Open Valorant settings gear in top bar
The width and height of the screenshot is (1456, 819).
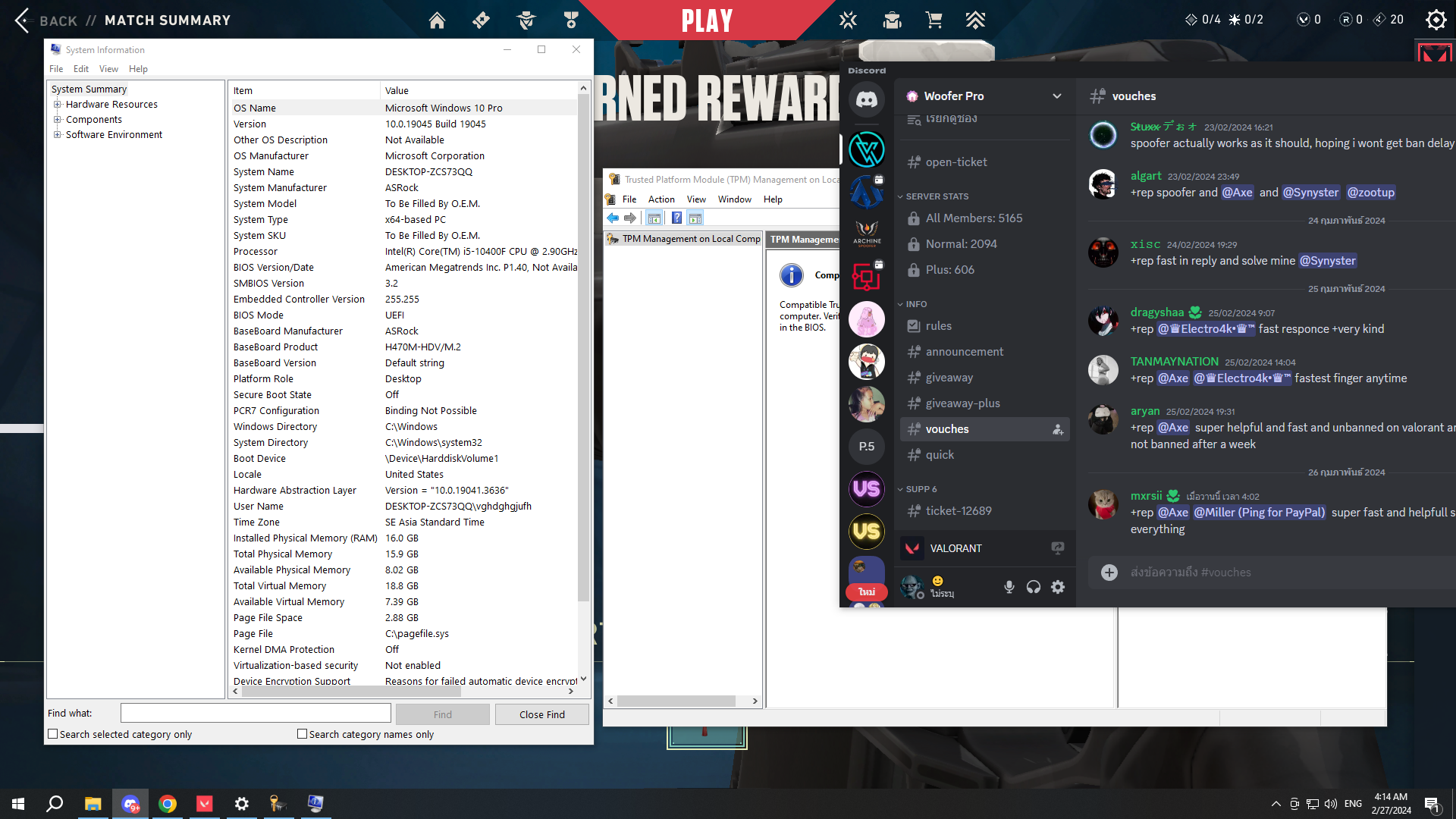click(1436, 20)
